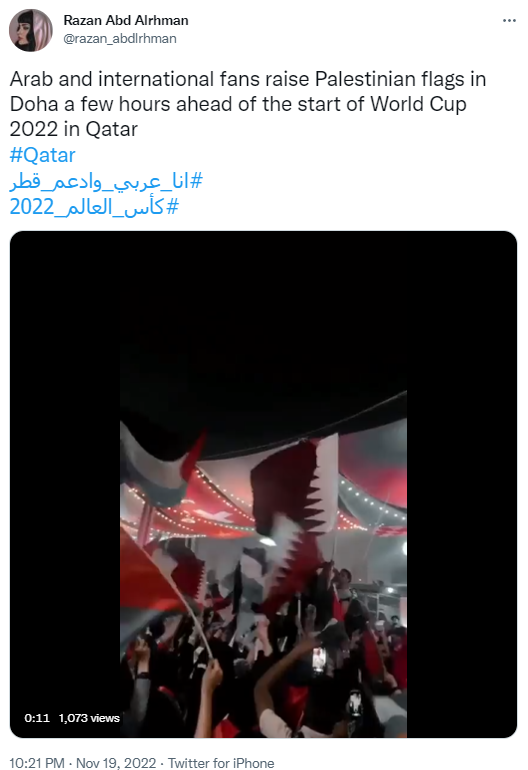Click the glowing phone screen in the crowd
The height and width of the screenshot is (770, 528).
pyautogui.click(x=319, y=659)
